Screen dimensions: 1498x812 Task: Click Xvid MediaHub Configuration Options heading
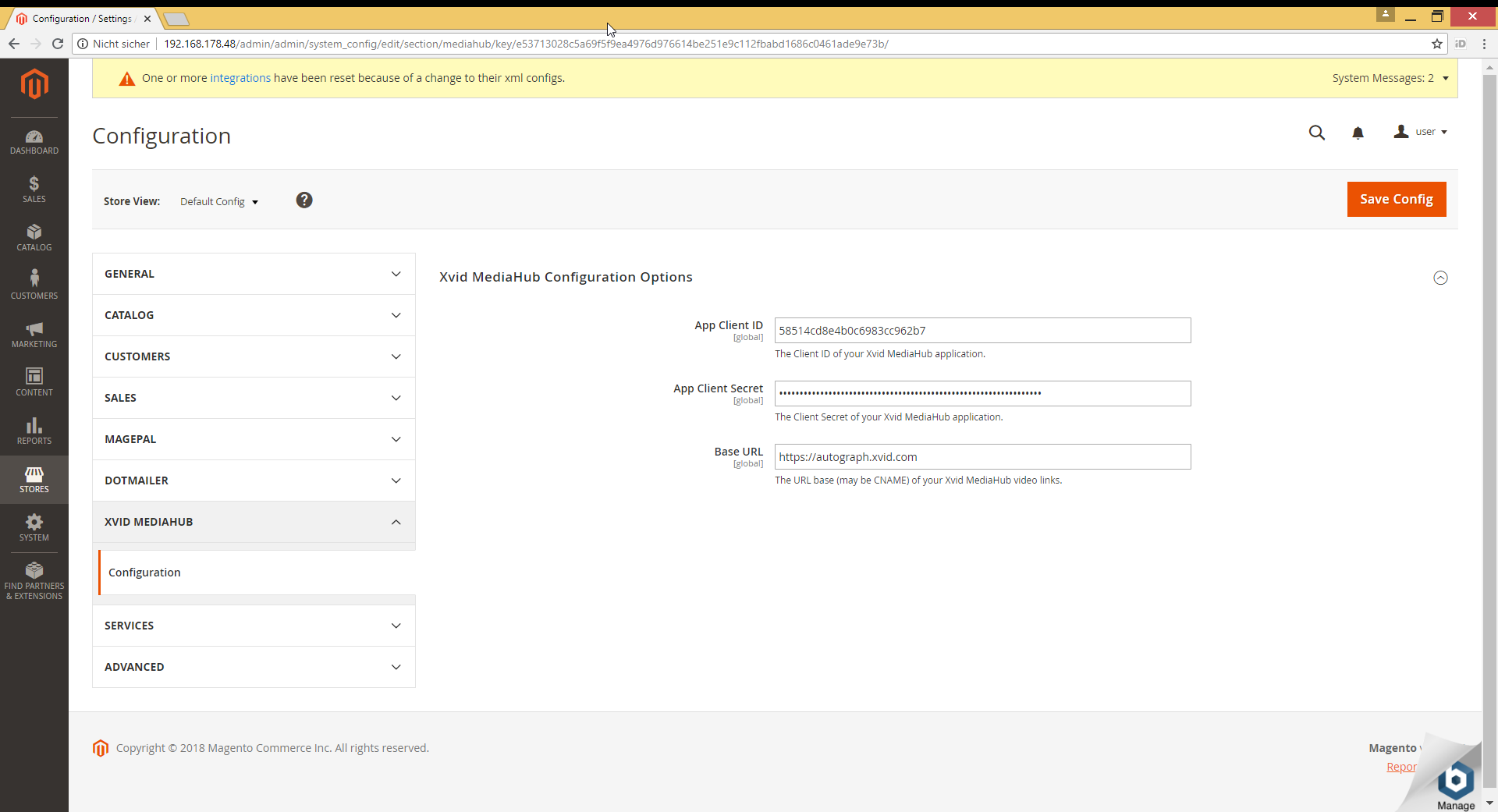(x=566, y=277)
